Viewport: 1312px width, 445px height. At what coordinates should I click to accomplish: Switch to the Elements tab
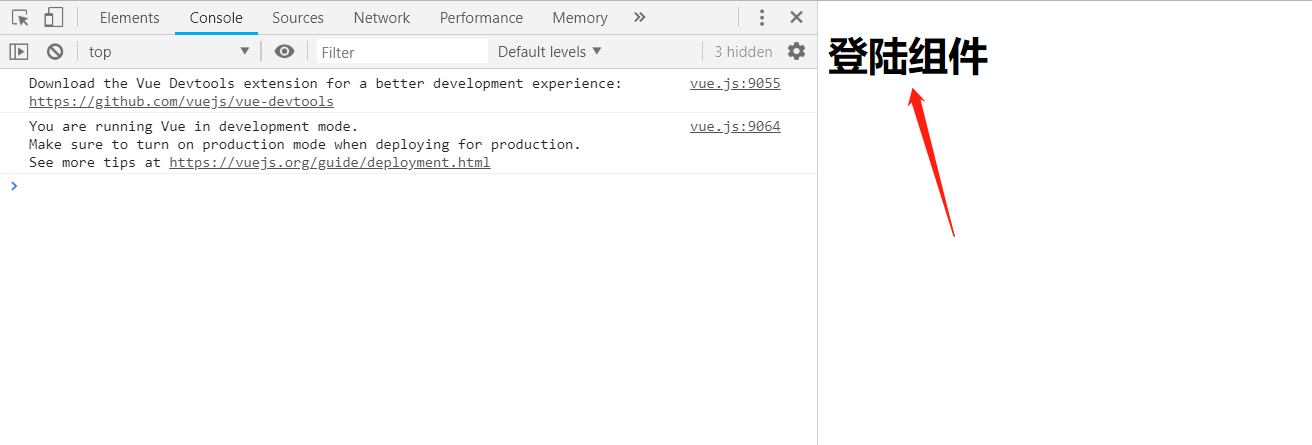tap(130, 17)
